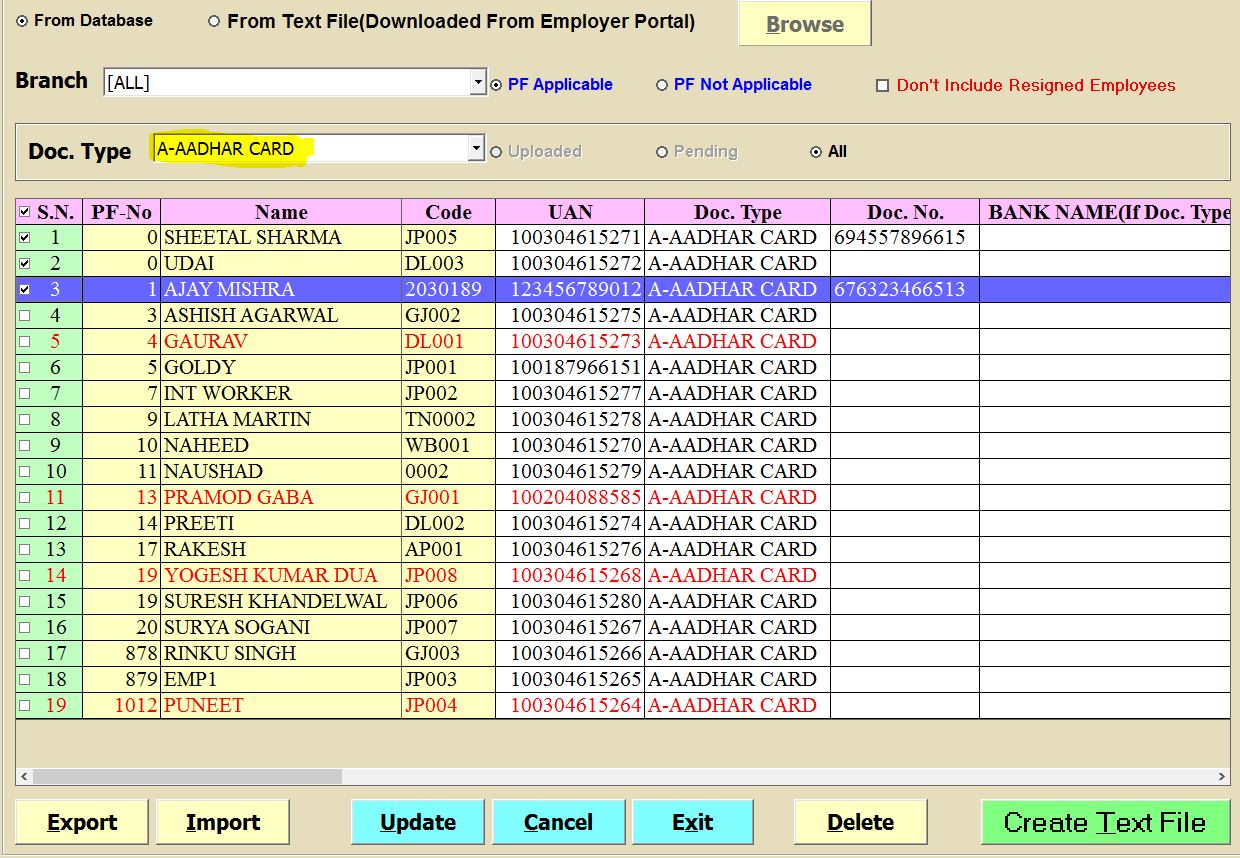Screen dimensions: 1240x858
Task: Open the Branch dropdown arrow
Action: pyautogui.click(x=477, y=83)
